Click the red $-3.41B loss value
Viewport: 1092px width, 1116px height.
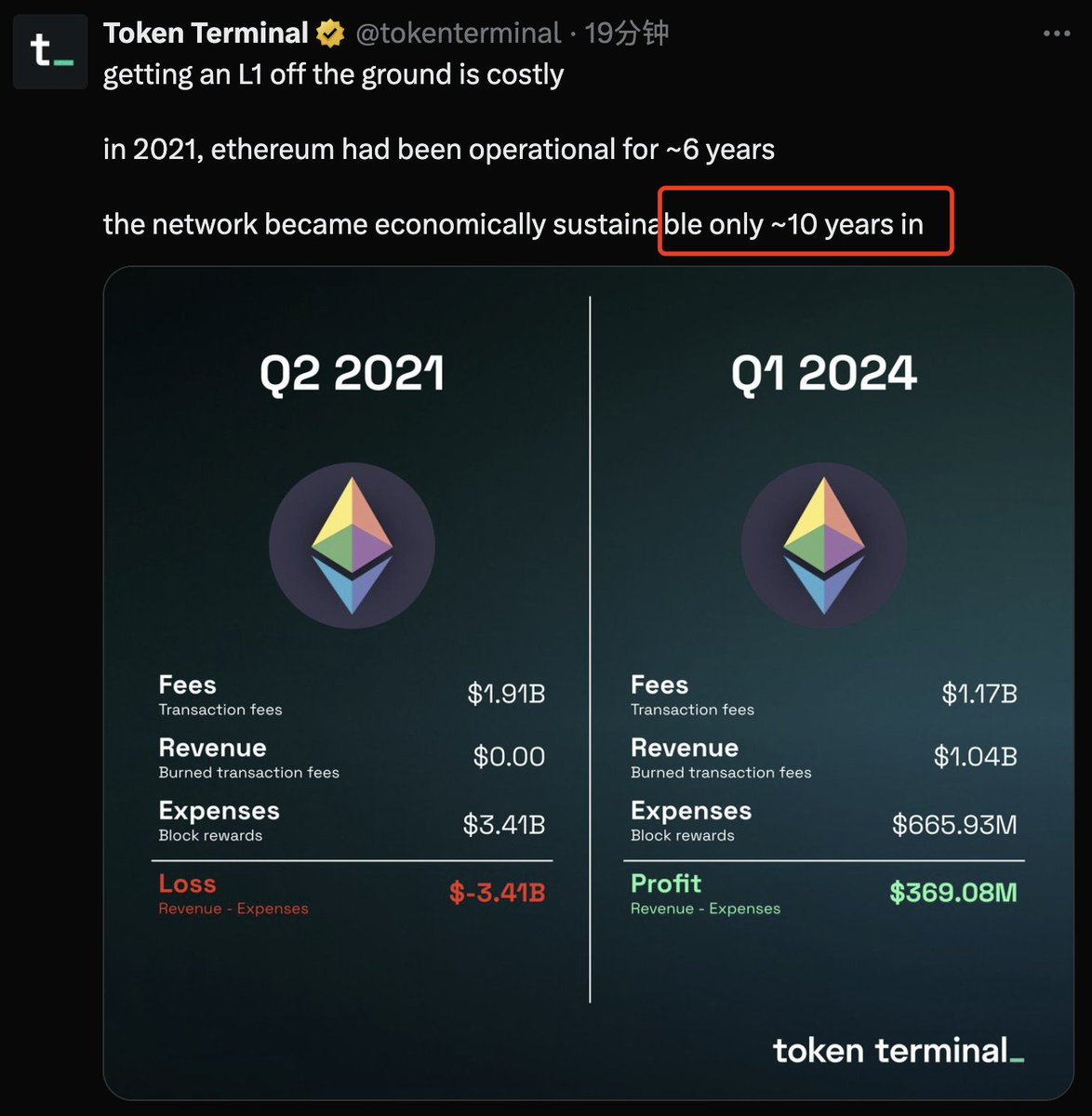497,893
